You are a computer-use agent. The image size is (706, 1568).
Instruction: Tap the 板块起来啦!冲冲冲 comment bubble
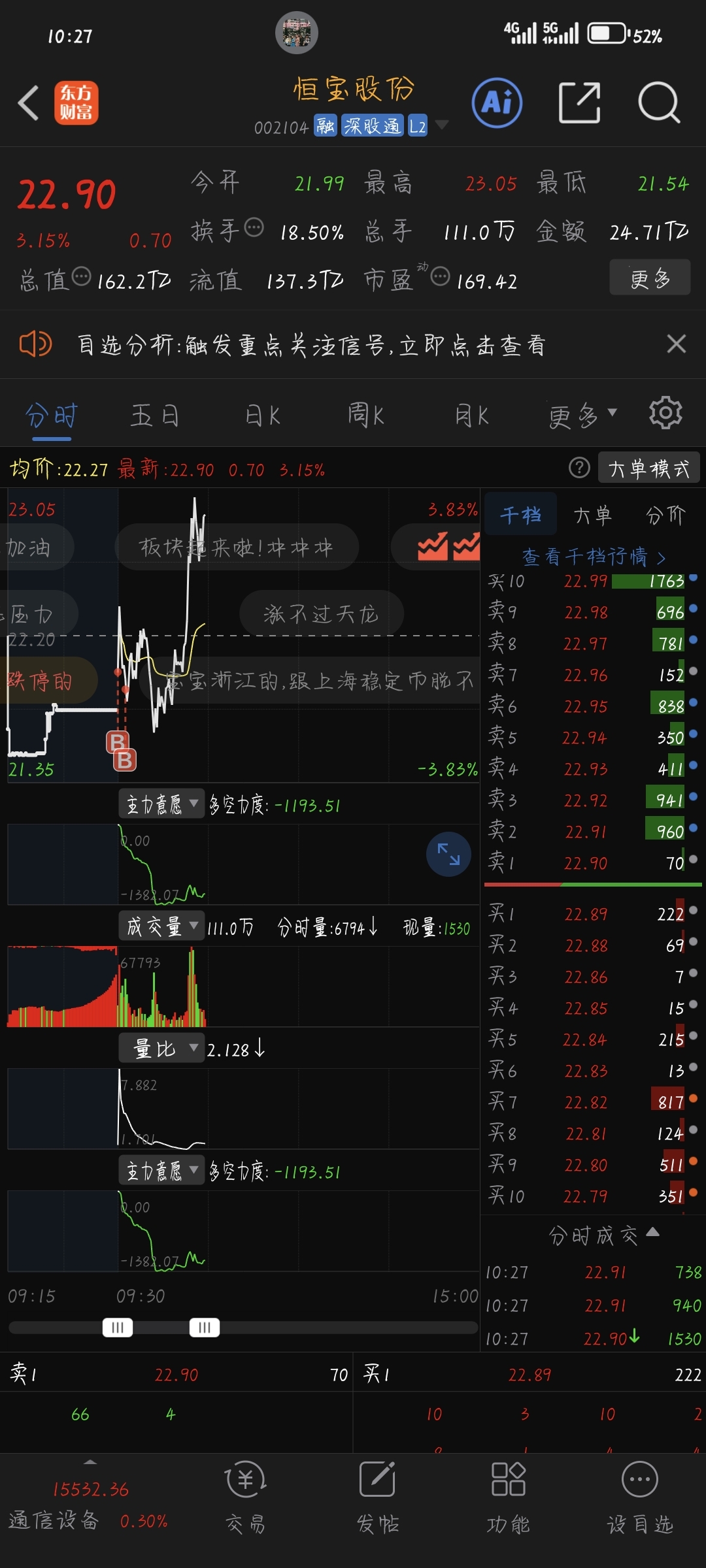click(237, 547)
